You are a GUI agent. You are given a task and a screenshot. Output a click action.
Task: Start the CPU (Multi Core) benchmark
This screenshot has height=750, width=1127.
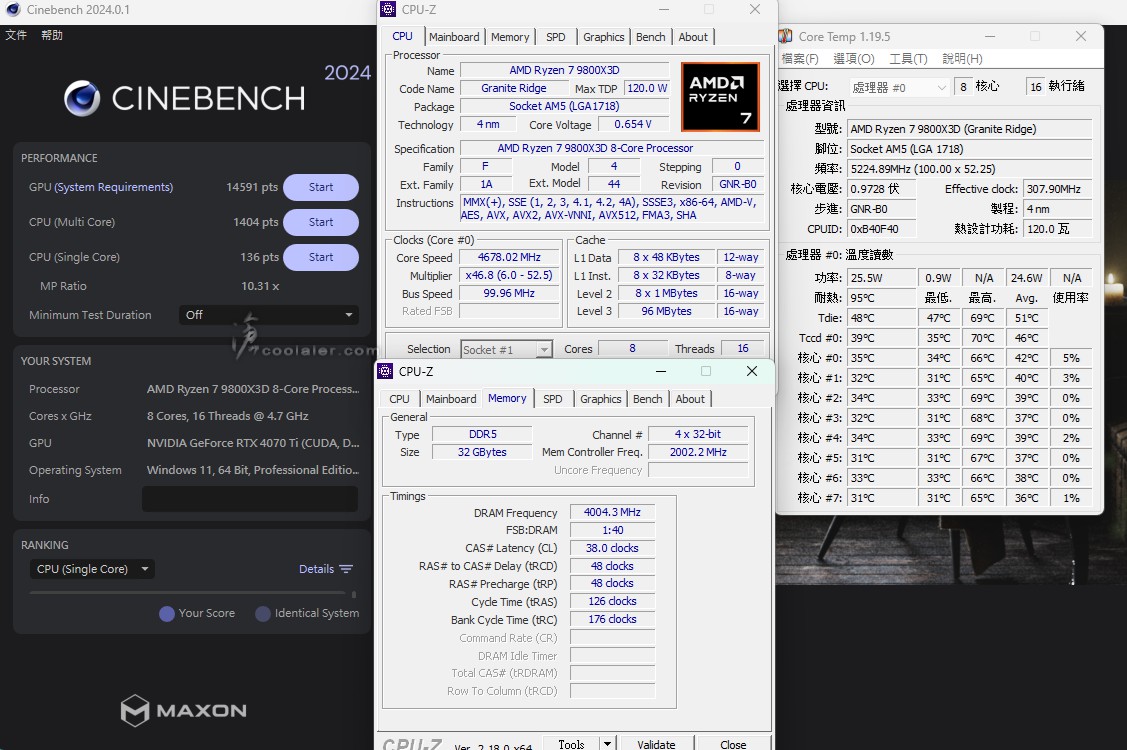pyautogui.click(x=320, y=222)
